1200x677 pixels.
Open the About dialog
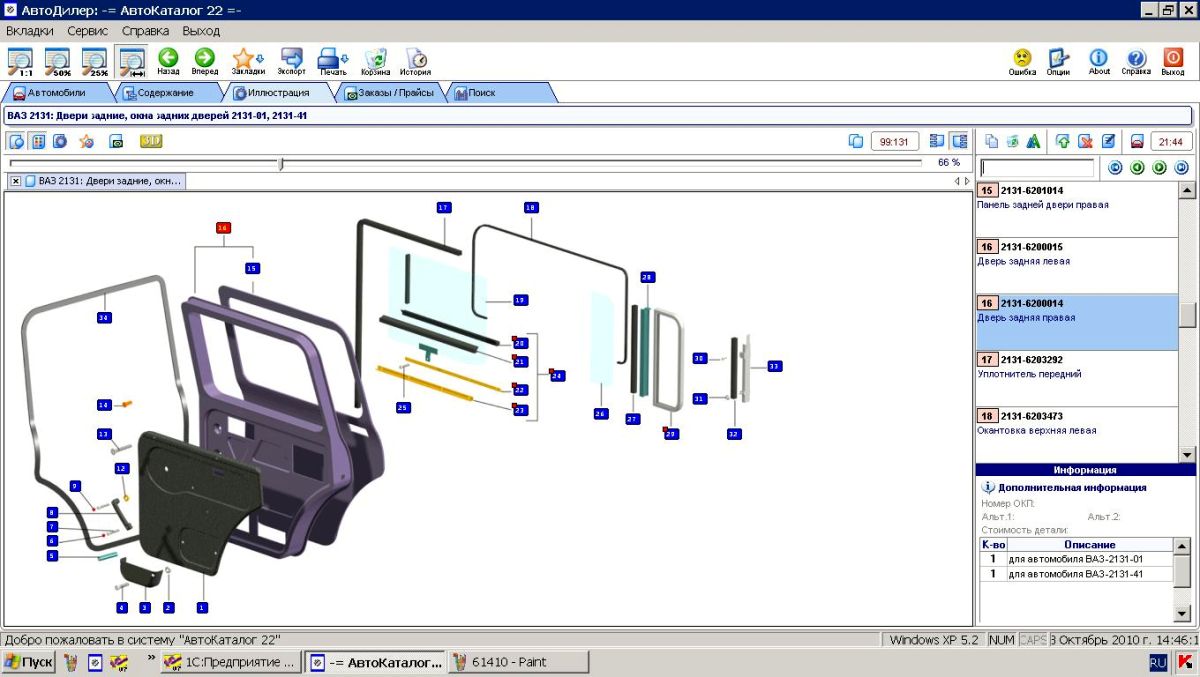[1099, 61]
